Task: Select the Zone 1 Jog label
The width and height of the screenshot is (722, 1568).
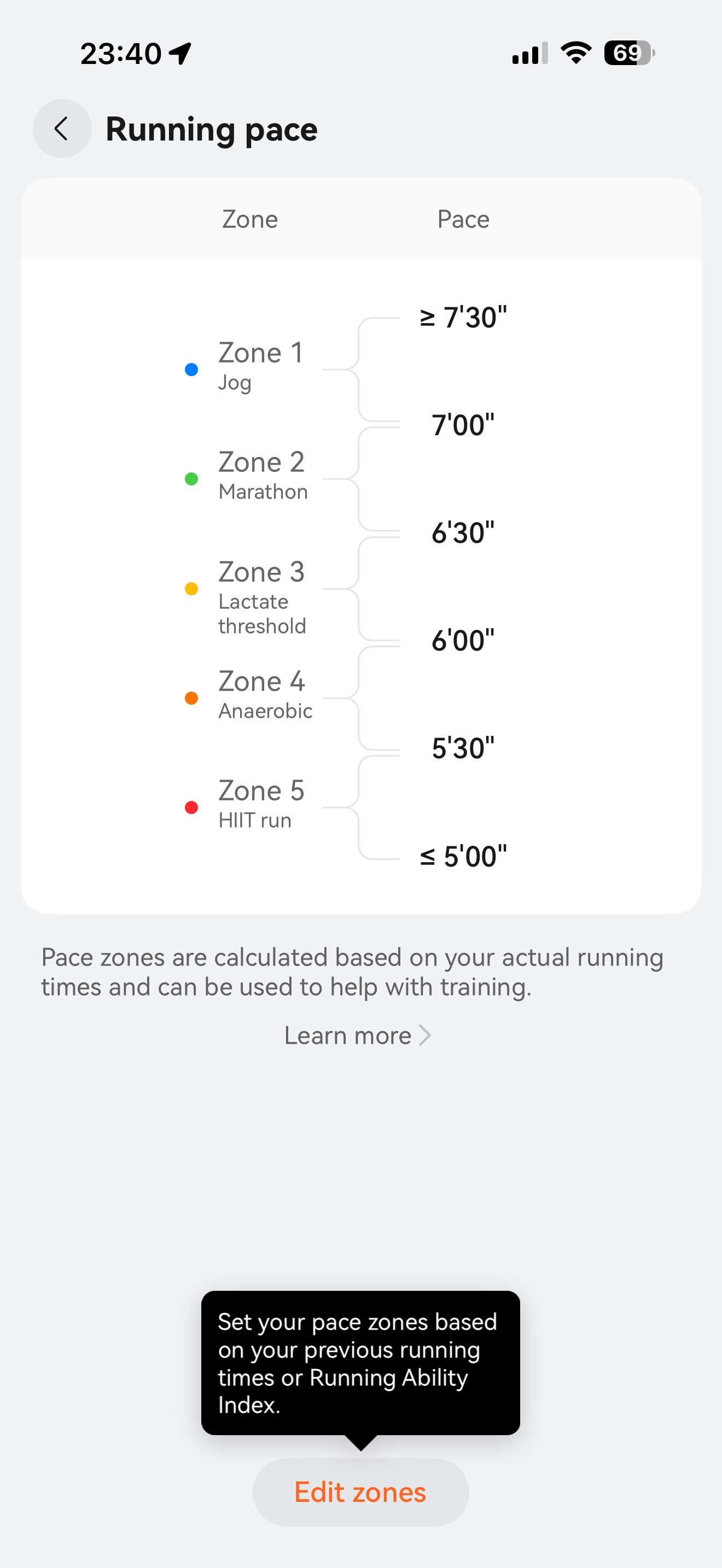Action: pyautogui.click(x=260, y=365)
